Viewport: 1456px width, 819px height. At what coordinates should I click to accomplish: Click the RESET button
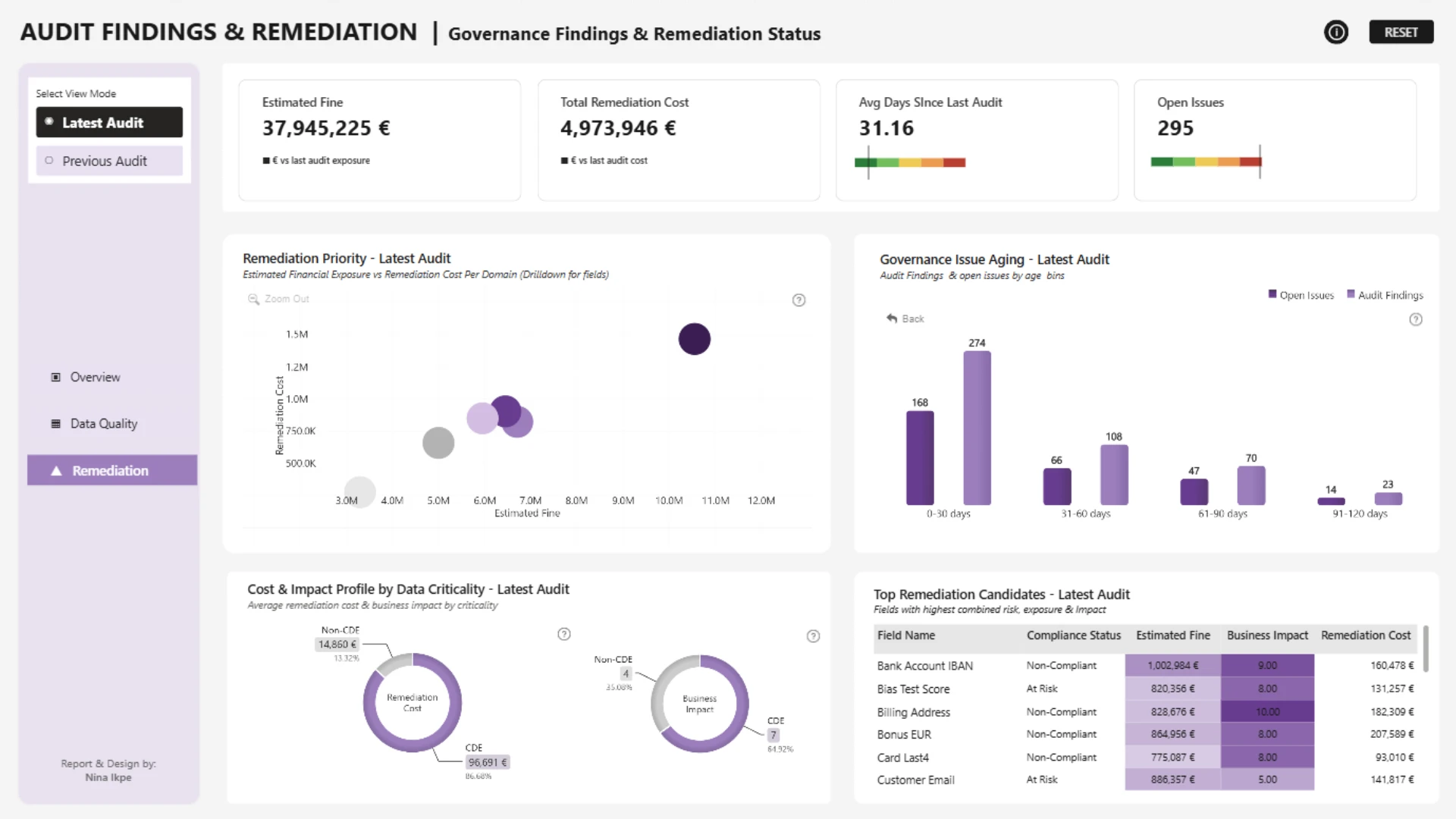click(1401, 33)
